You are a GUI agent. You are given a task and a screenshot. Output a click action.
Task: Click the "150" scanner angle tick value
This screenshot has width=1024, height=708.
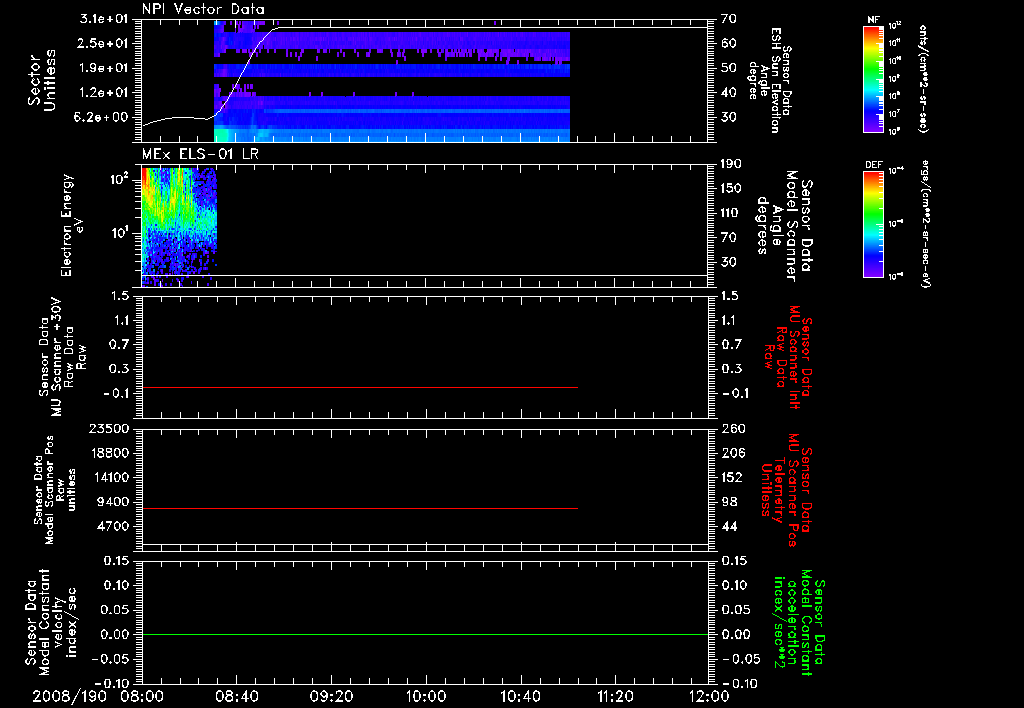click(731, 189)
